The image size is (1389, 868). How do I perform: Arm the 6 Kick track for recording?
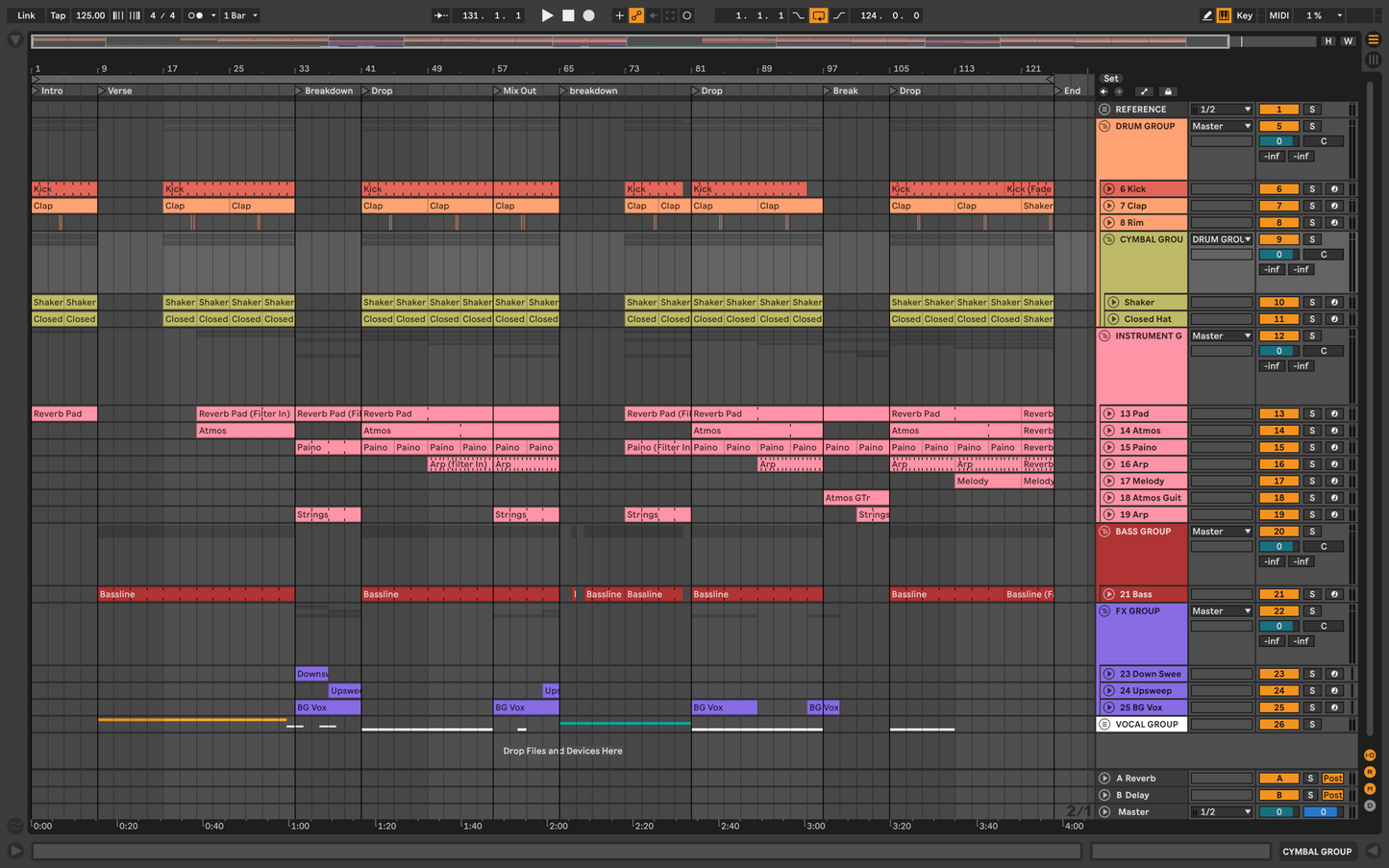coord(1334,189)
